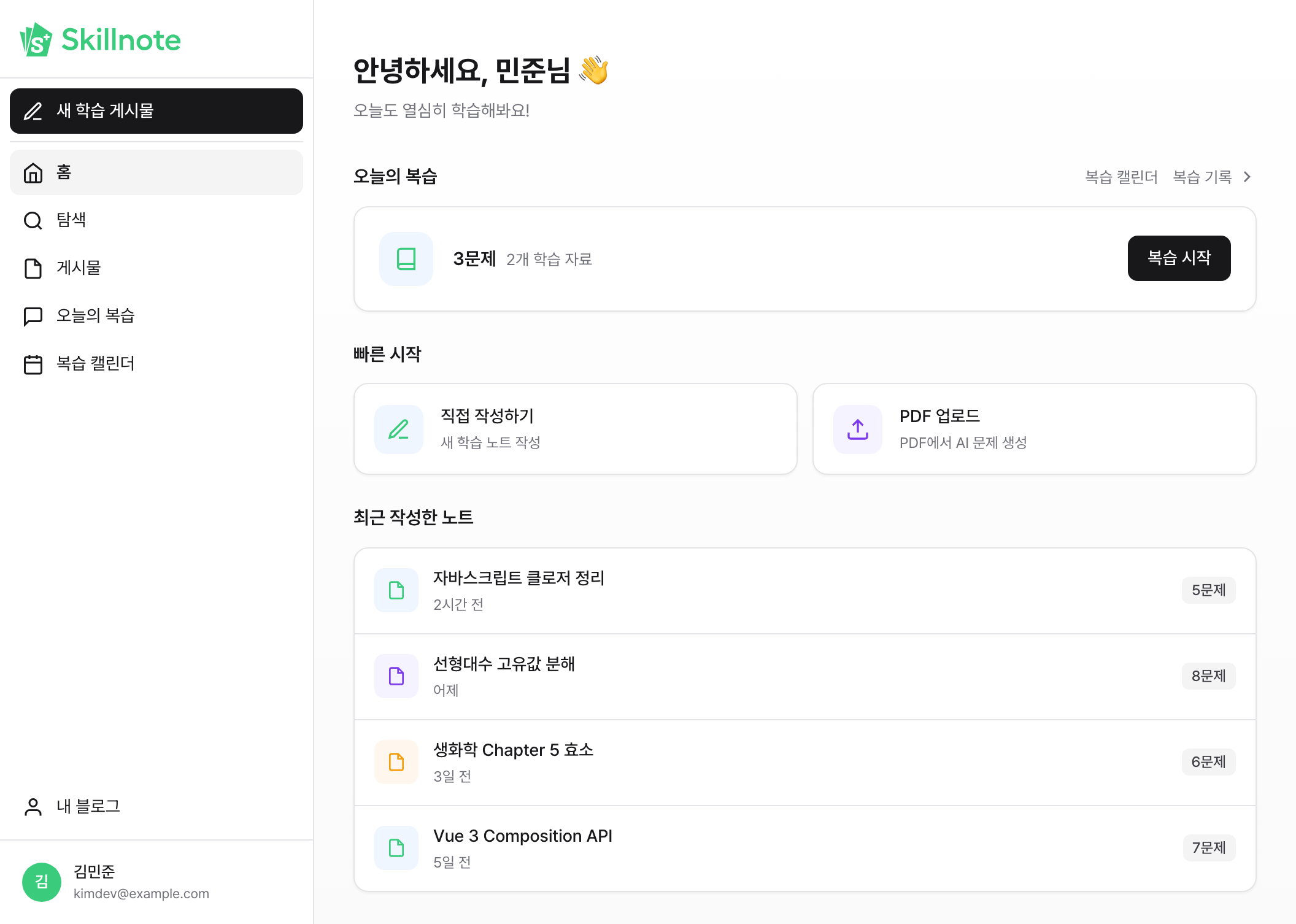Open the 직접 작성하기 quick start card
The width and height of the screenshot is (1296, 924).
click(575, 429)
